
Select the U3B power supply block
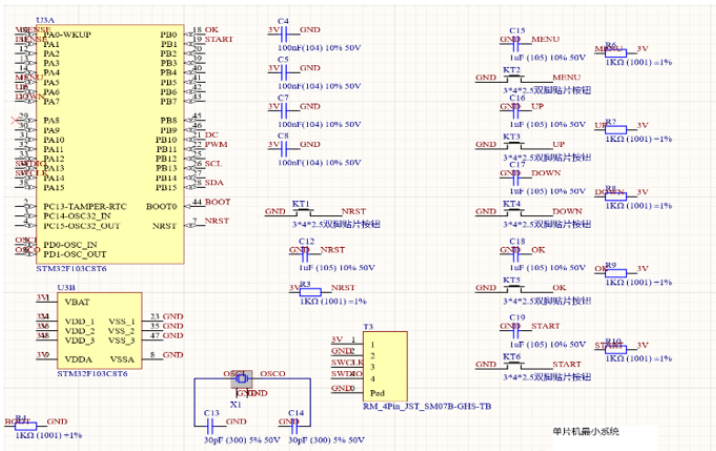[x=100, y=330]
